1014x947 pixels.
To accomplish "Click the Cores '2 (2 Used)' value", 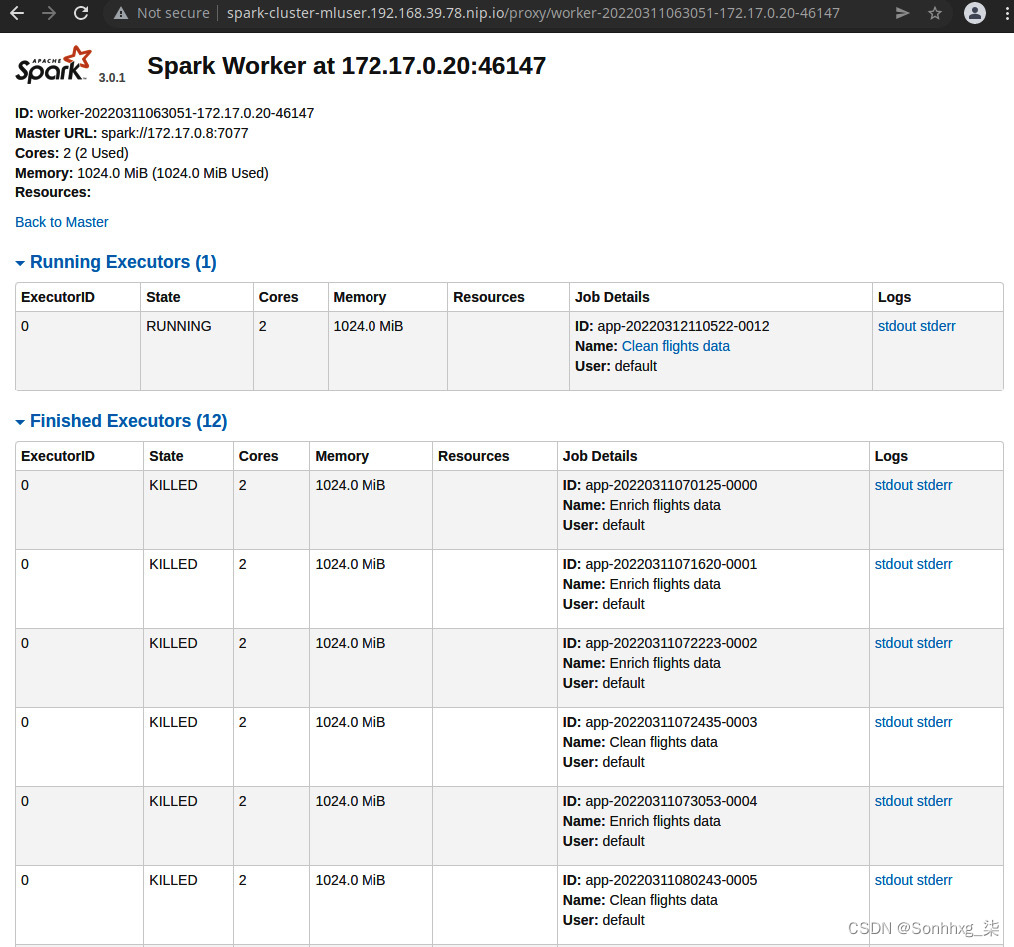I will point(96,153).
